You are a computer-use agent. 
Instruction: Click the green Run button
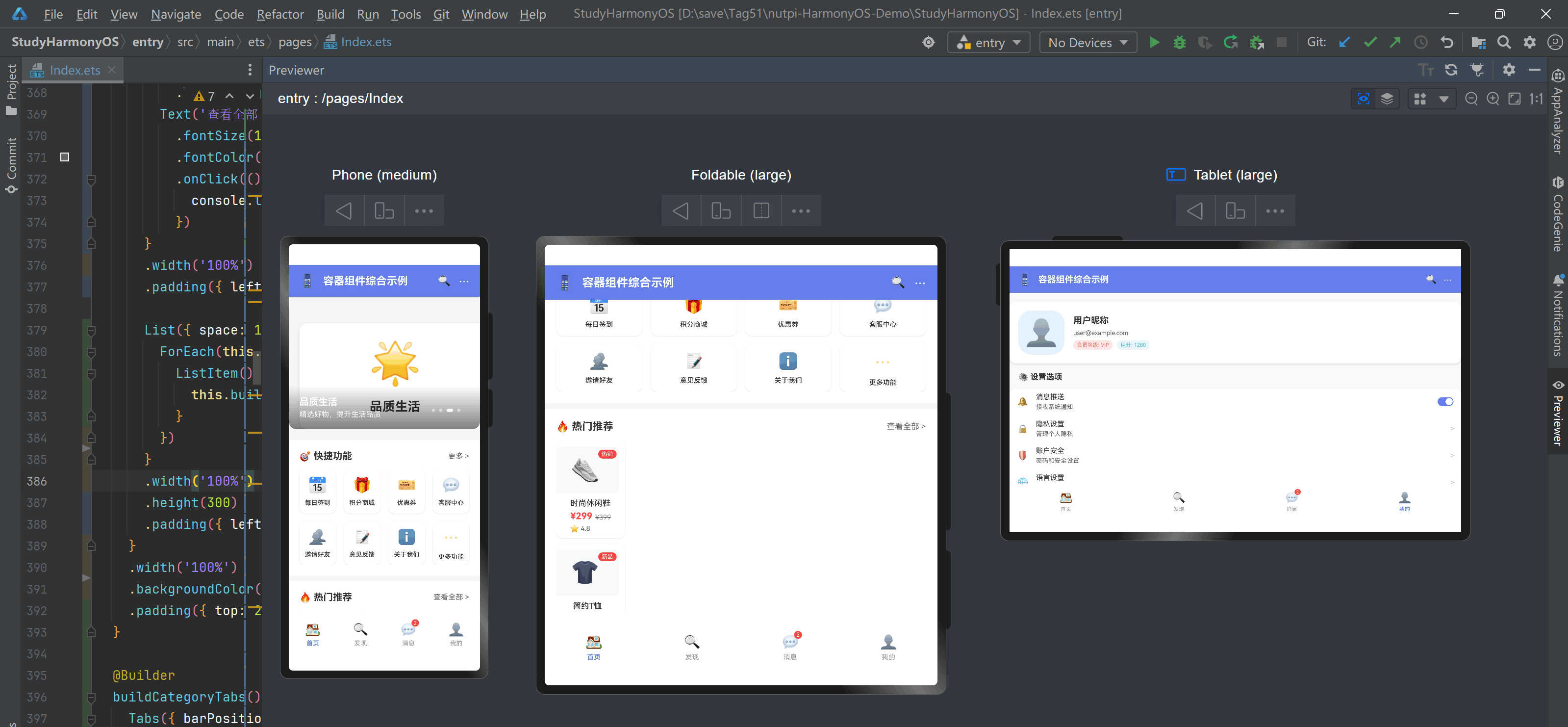pos(1154,43)
